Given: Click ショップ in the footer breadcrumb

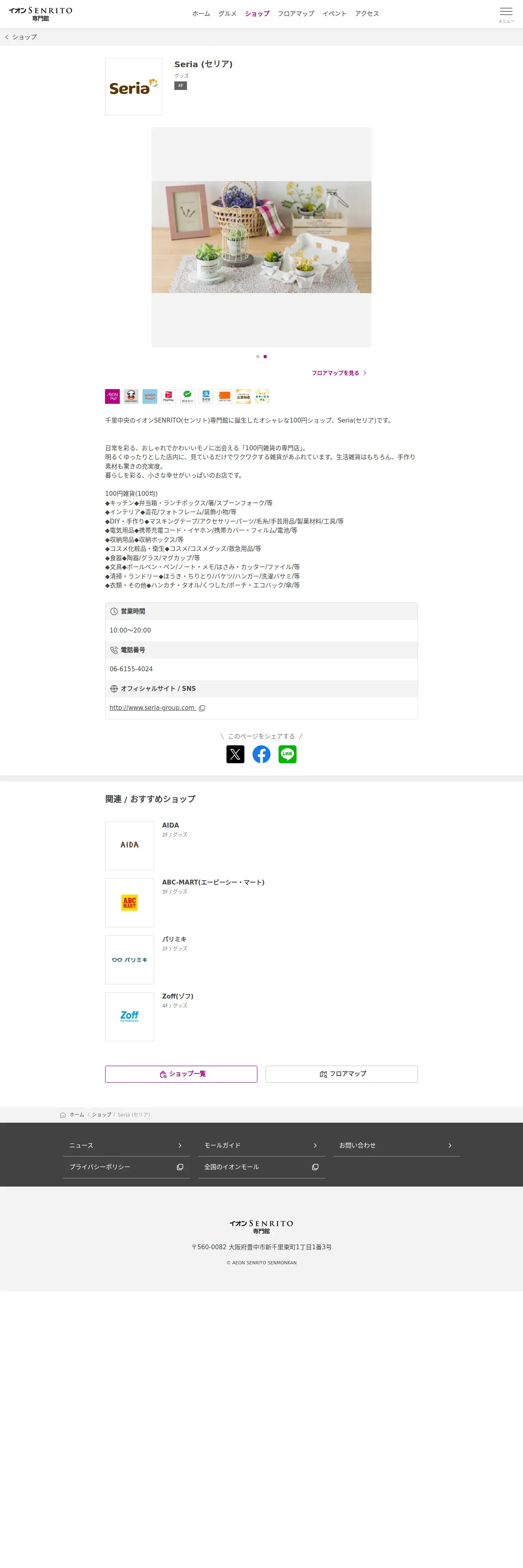Looking at the screenshot, I should 102,1115.
